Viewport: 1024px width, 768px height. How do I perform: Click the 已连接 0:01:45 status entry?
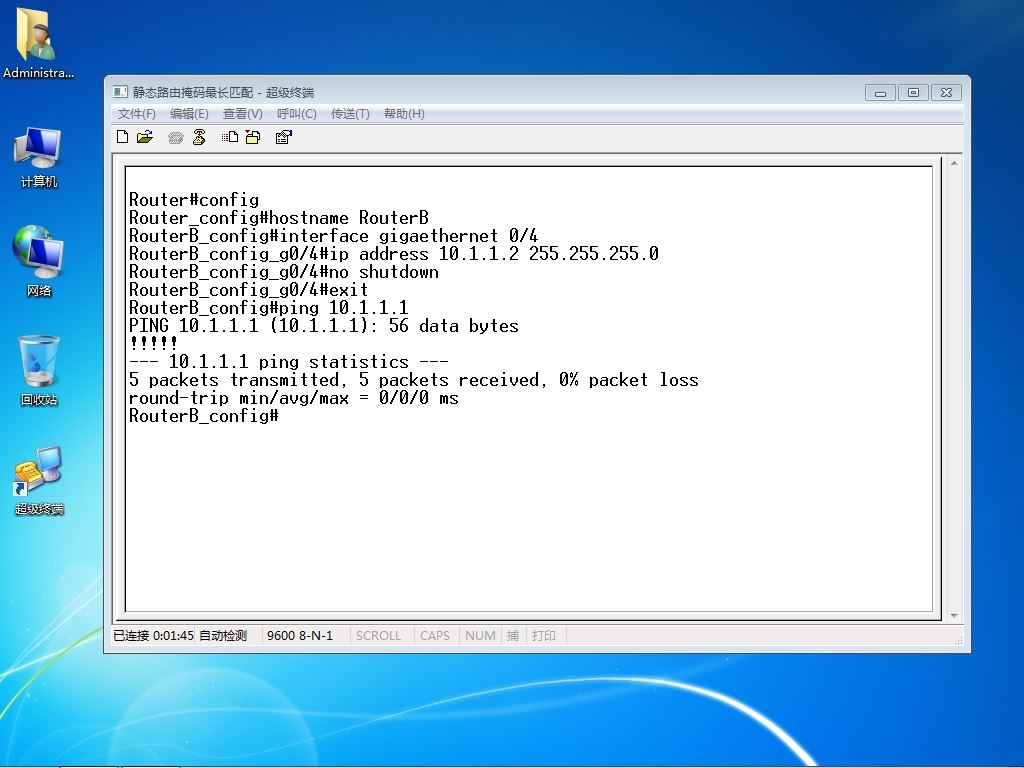pos(153,635)
